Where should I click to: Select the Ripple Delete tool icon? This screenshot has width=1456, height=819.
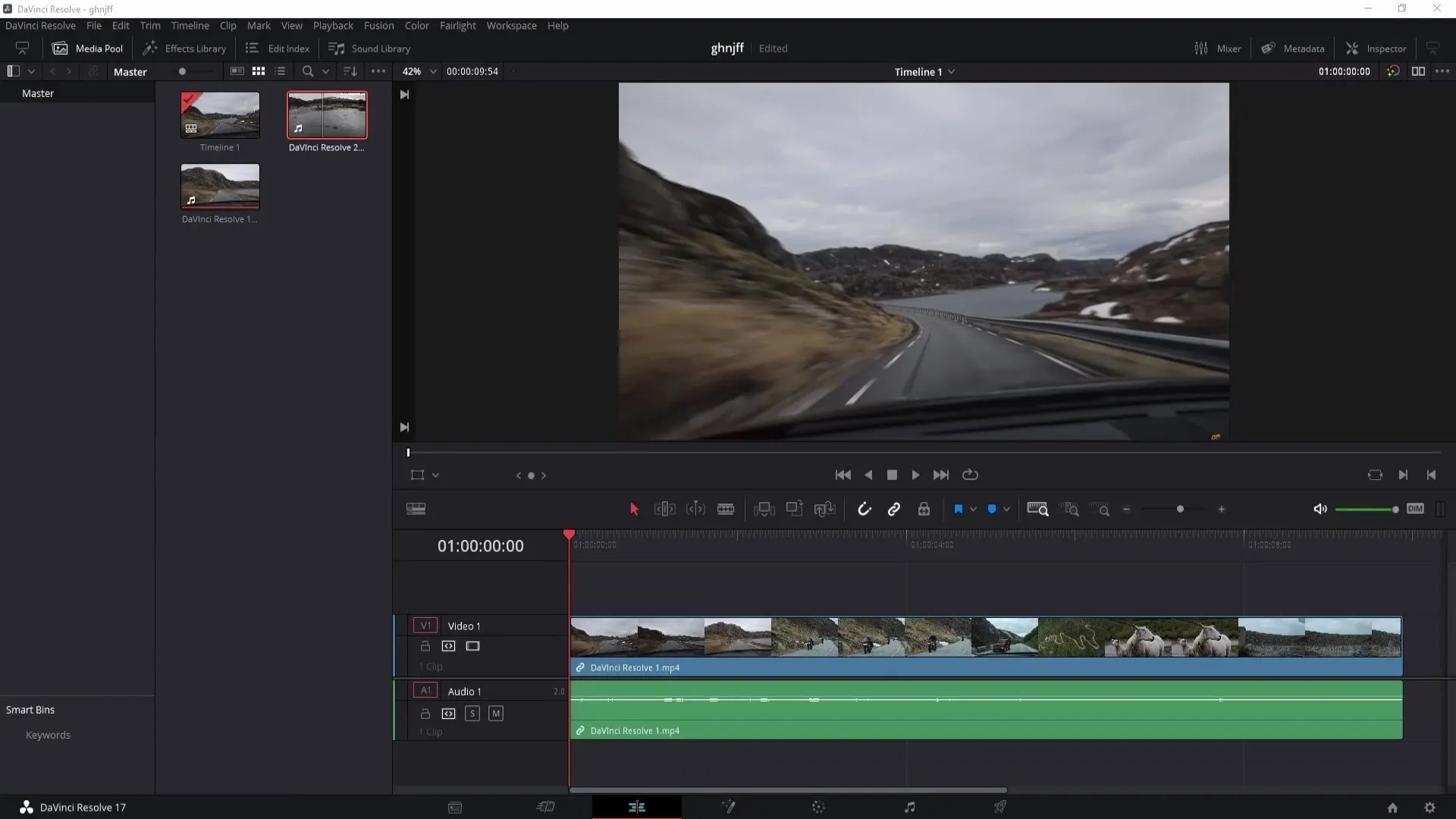coord(664,509)
